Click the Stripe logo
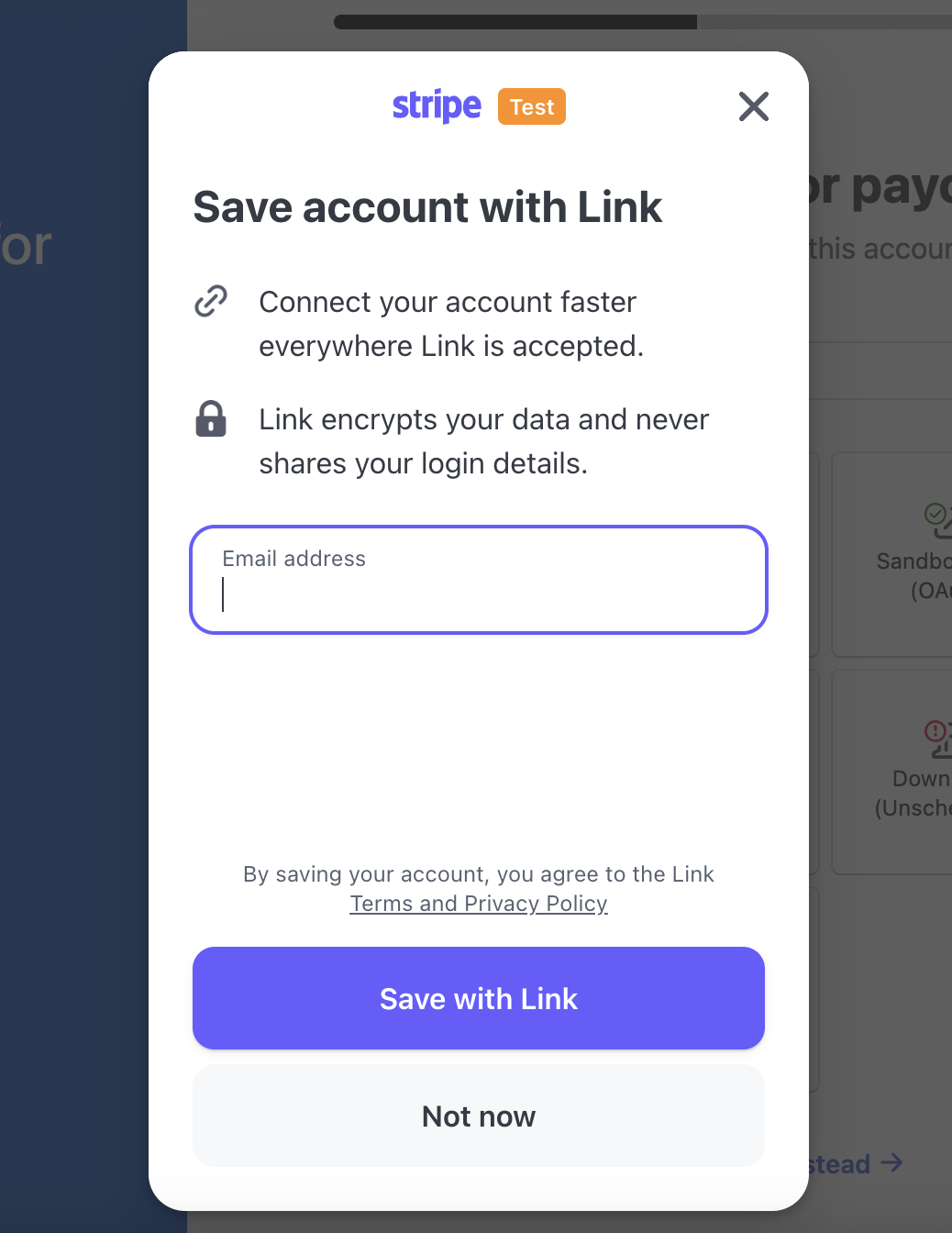Image resolution: width=952 pixels, height=1233 pixels. (x=437, y=106)
